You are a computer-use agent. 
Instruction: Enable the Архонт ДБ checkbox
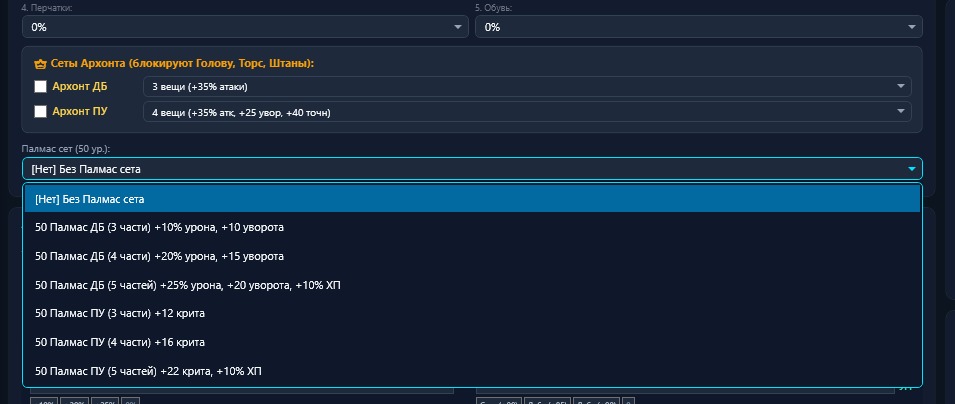tap(40, 87)
